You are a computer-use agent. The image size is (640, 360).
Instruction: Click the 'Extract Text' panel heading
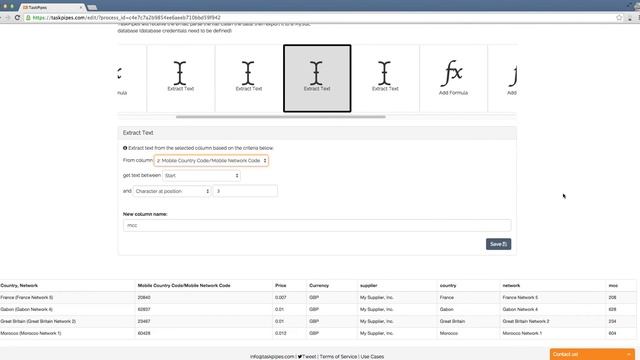pyautogui.click(x=138, y=133)
